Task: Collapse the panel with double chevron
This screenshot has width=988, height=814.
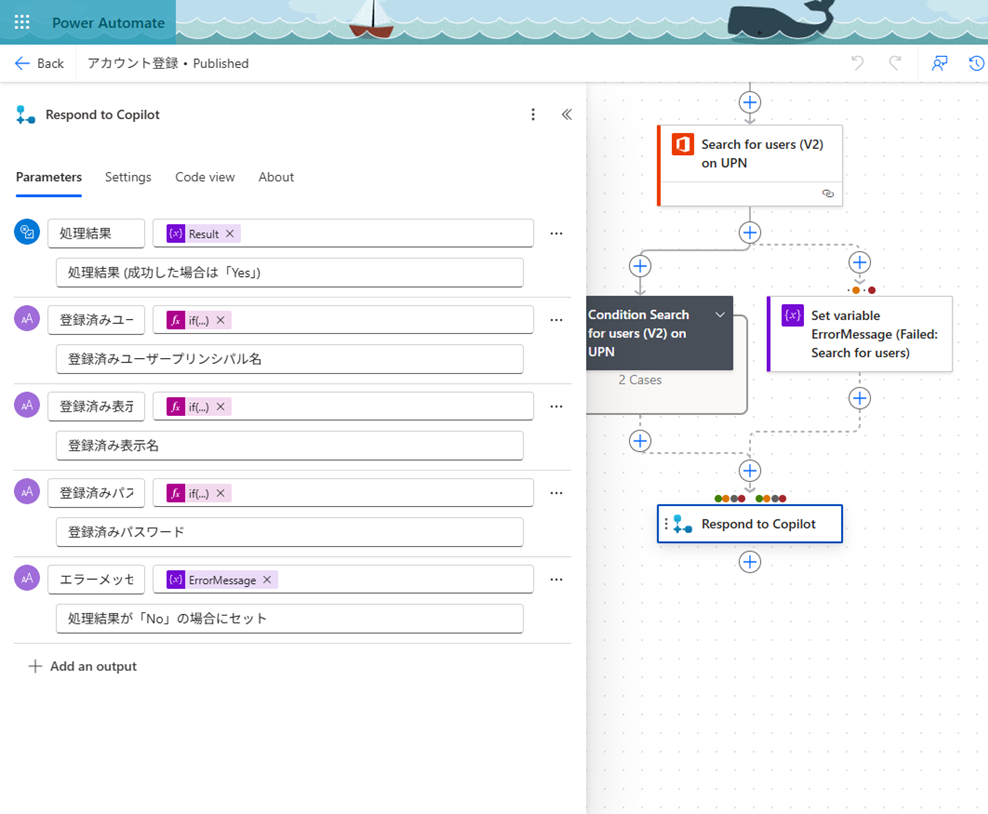Action: pyautogui.click(x=567, y=114)
